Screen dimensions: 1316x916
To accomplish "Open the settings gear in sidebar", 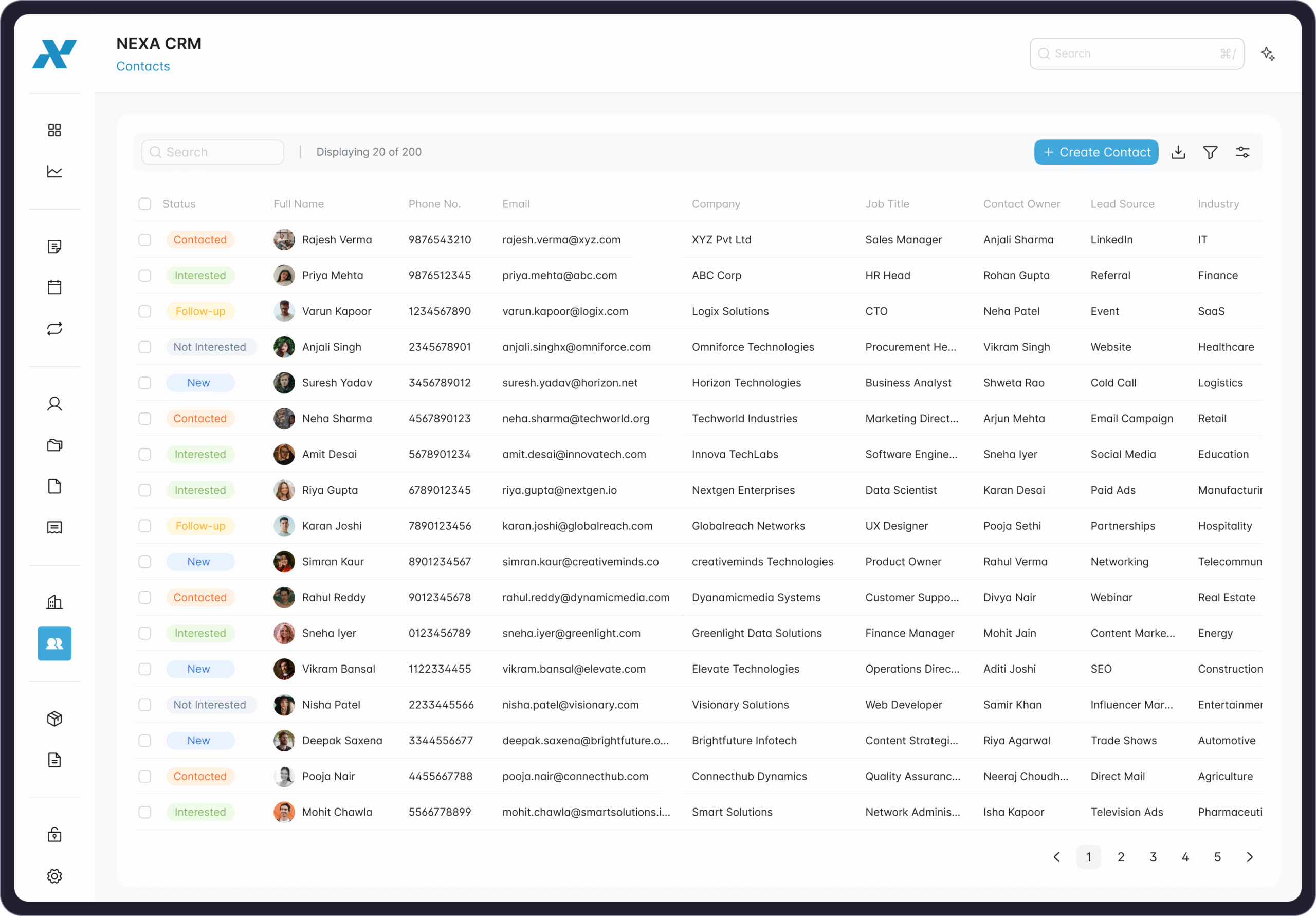I will point(54,876).
